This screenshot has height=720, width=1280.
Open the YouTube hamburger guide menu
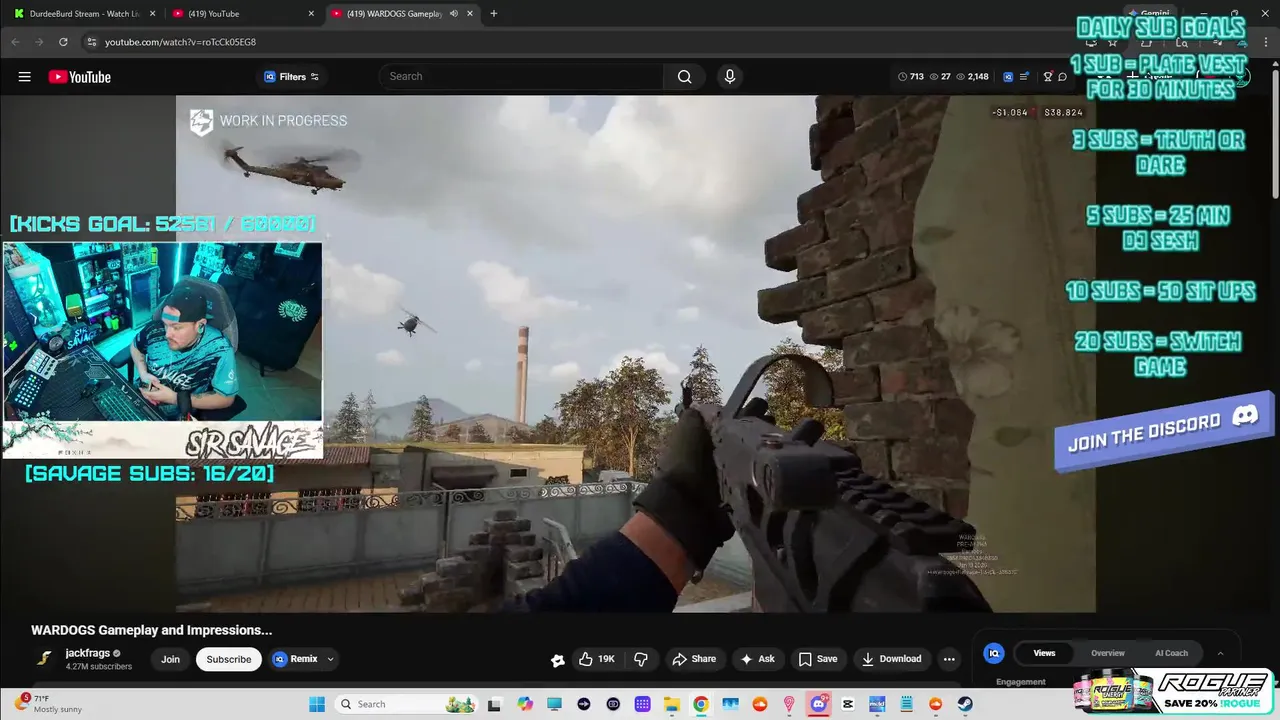pos(24,77)
